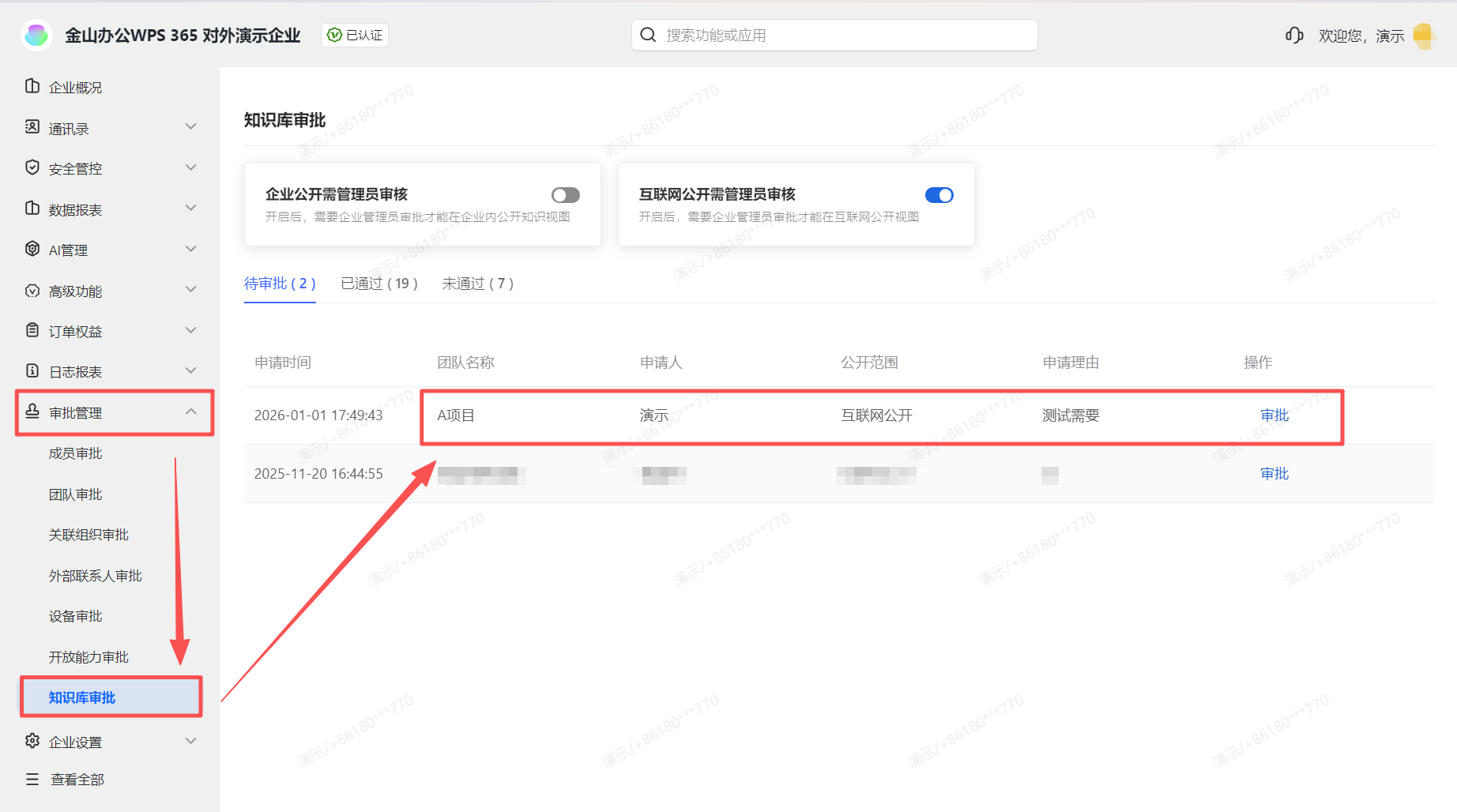Click the 高级功能 icon
The width and height of the screenshot is (1457, 812).
(x=32, y=291)
